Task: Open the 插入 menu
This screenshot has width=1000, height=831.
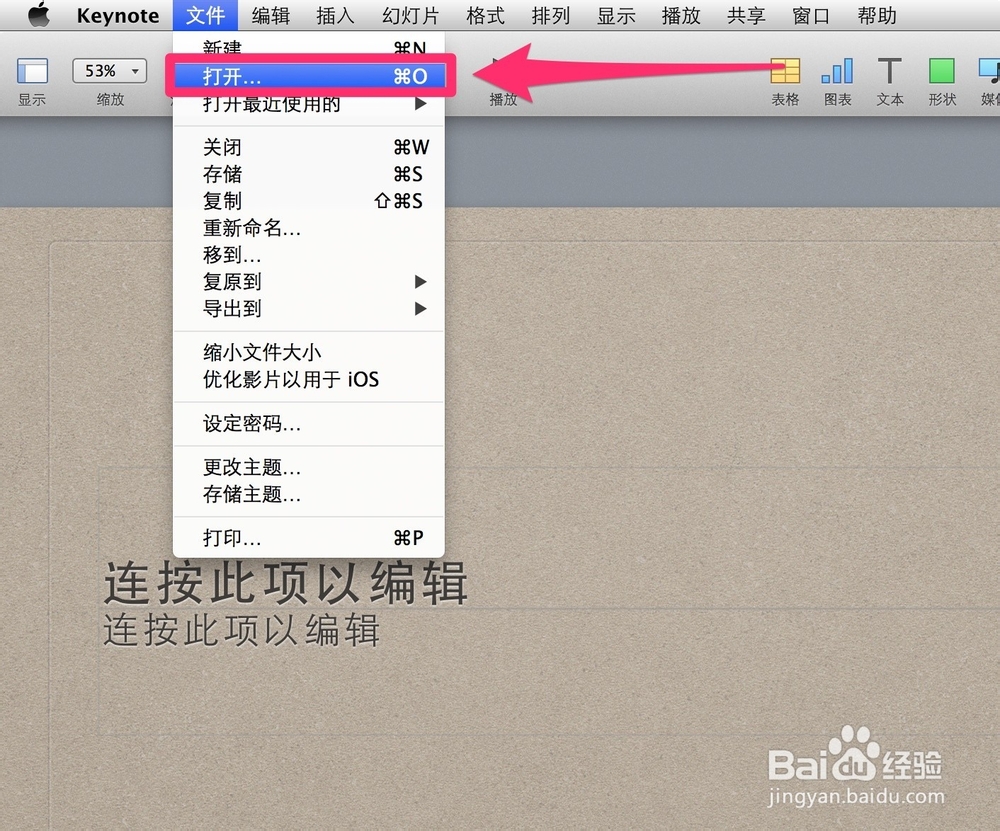Action: point(335,15)
